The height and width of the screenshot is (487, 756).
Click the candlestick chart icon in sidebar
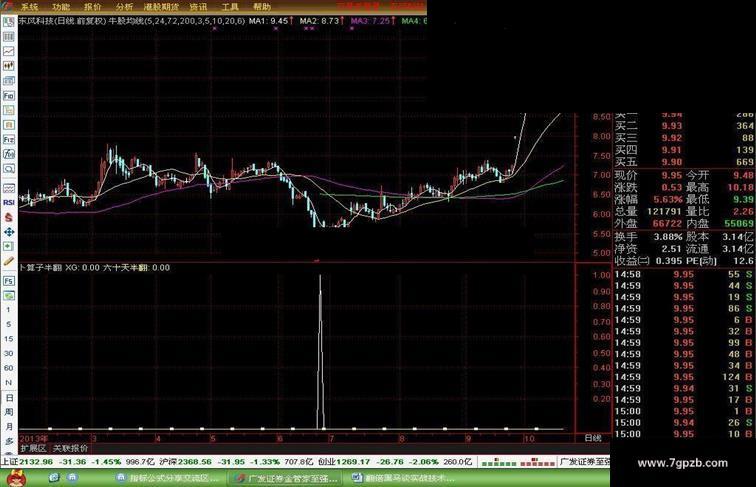(9, 66)
